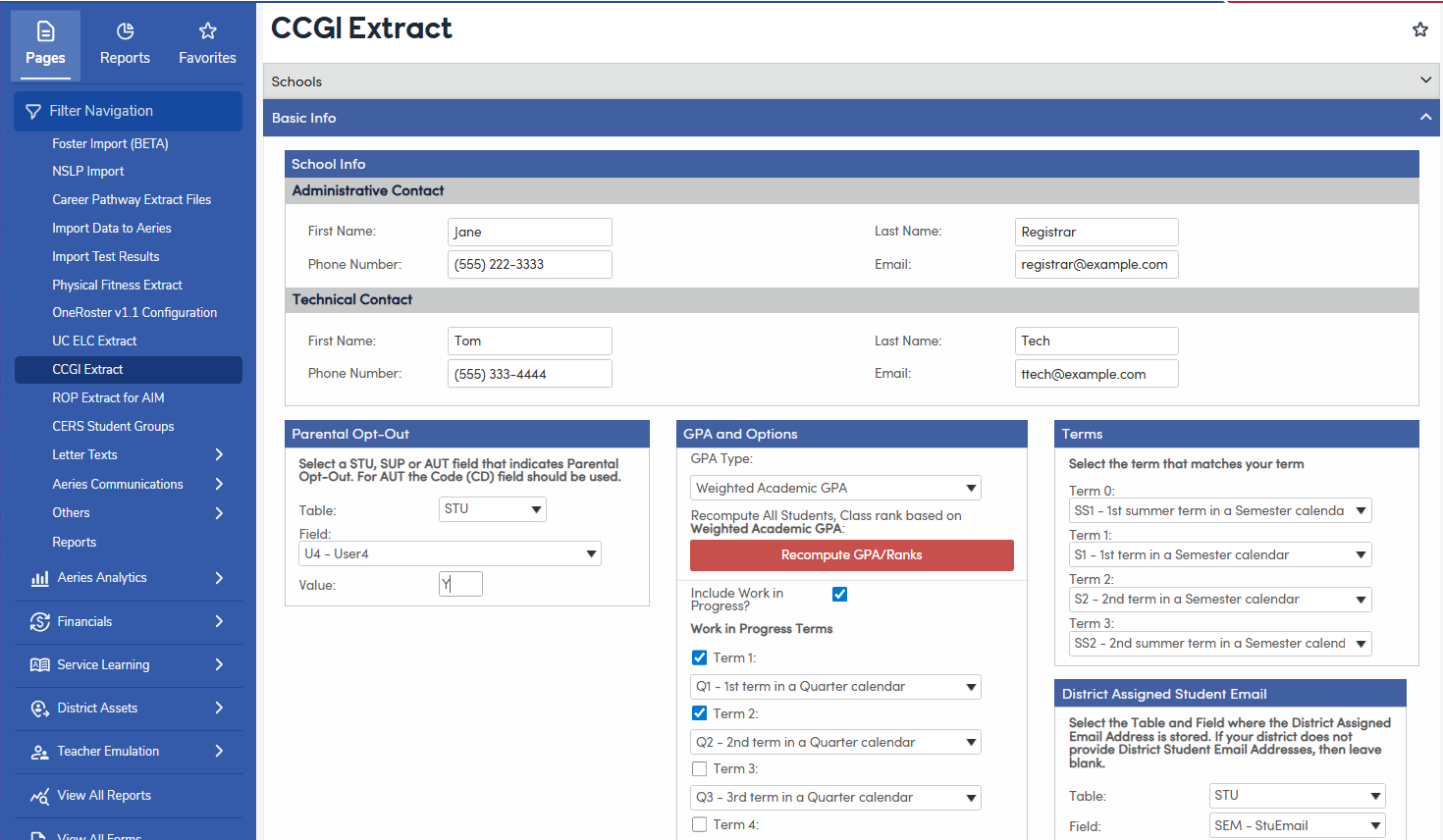Click the View All Reports chart icon
Screen dimensions: 1443x840
[x=40, y=796]
